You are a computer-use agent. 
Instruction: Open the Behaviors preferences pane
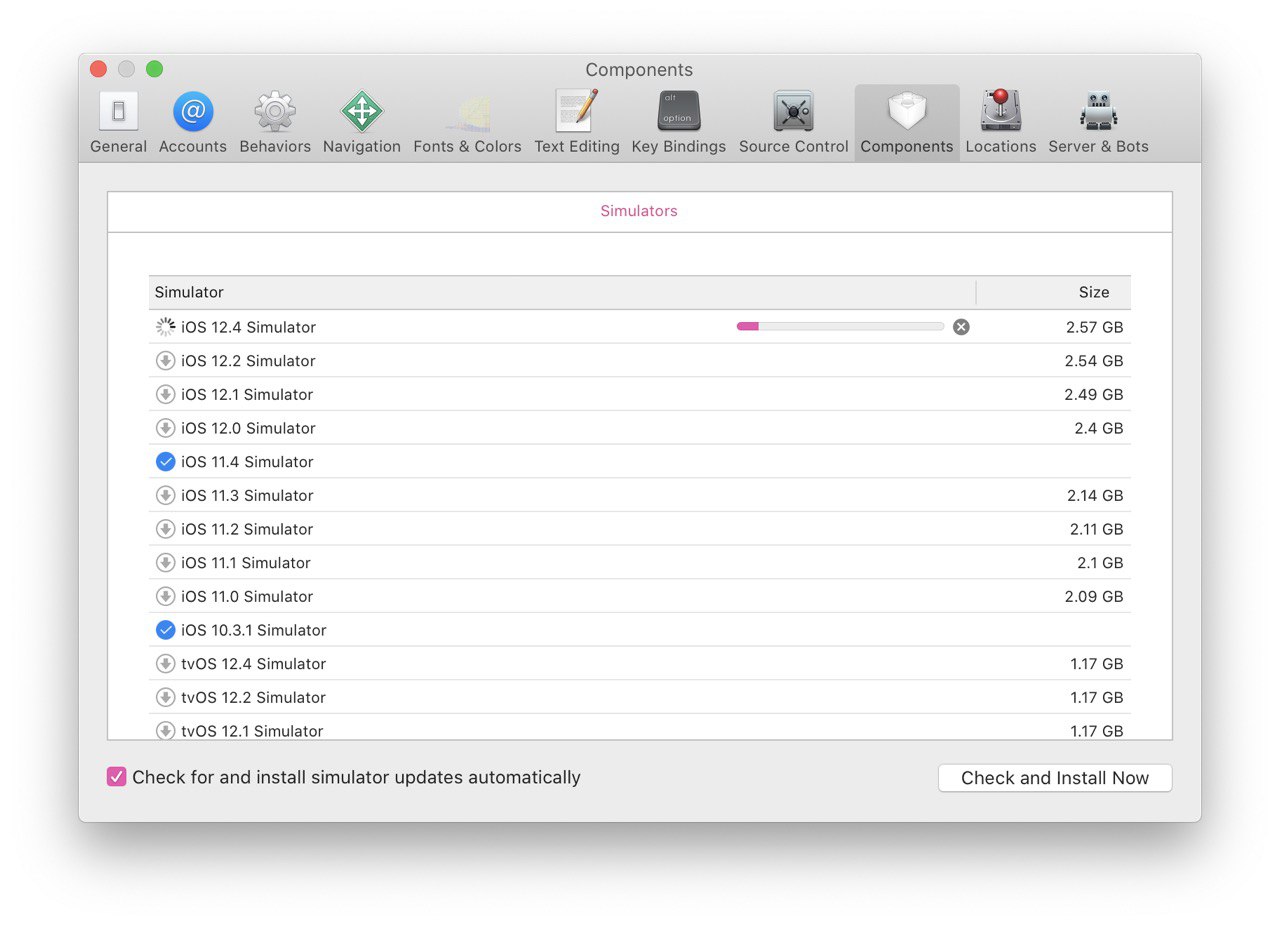[275, 123]
